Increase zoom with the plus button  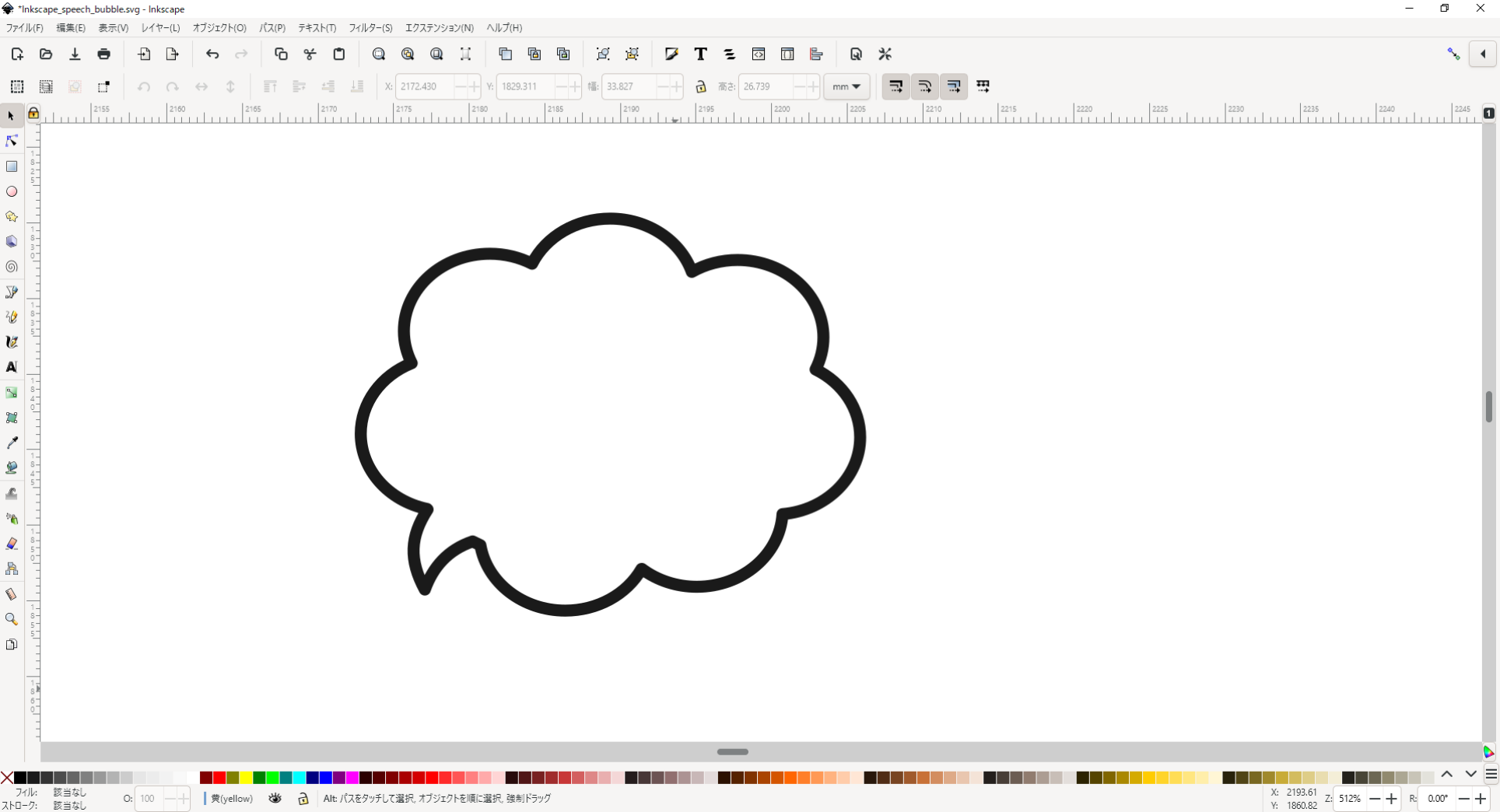[1392, 799]
